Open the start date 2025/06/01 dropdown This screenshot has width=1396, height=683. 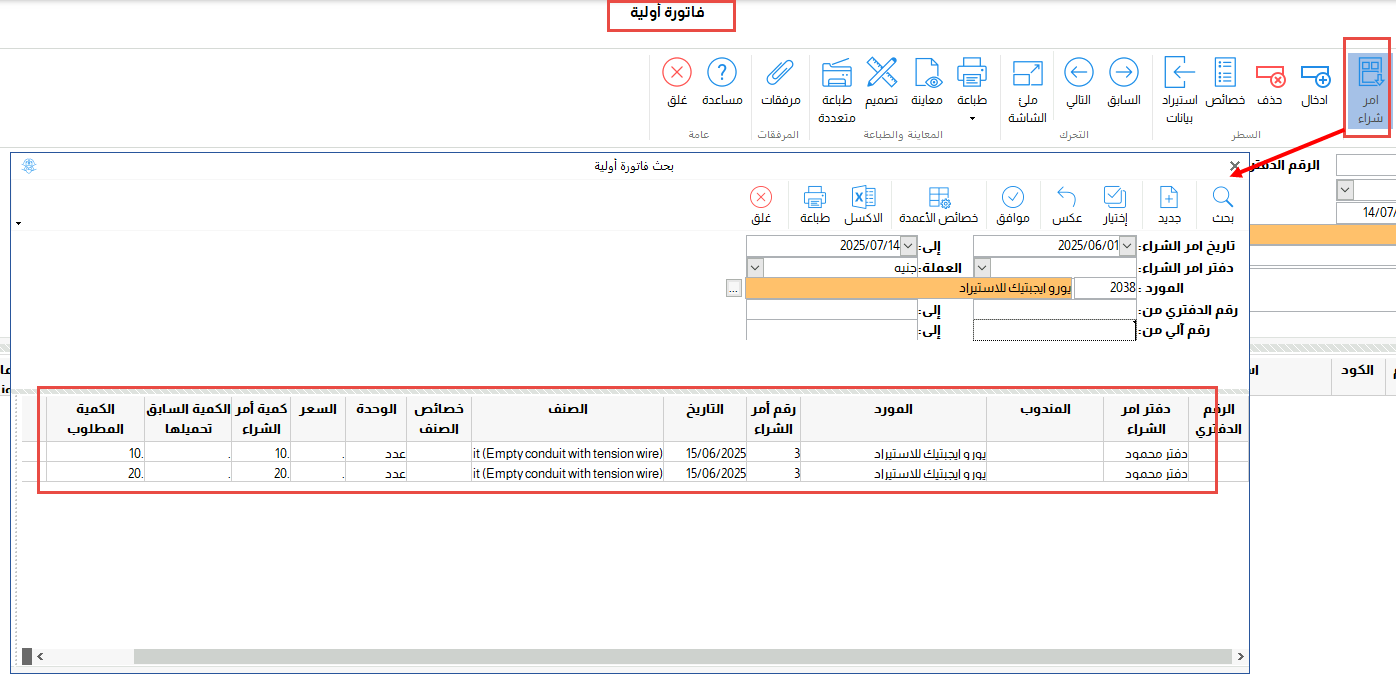pos(1128,246)
